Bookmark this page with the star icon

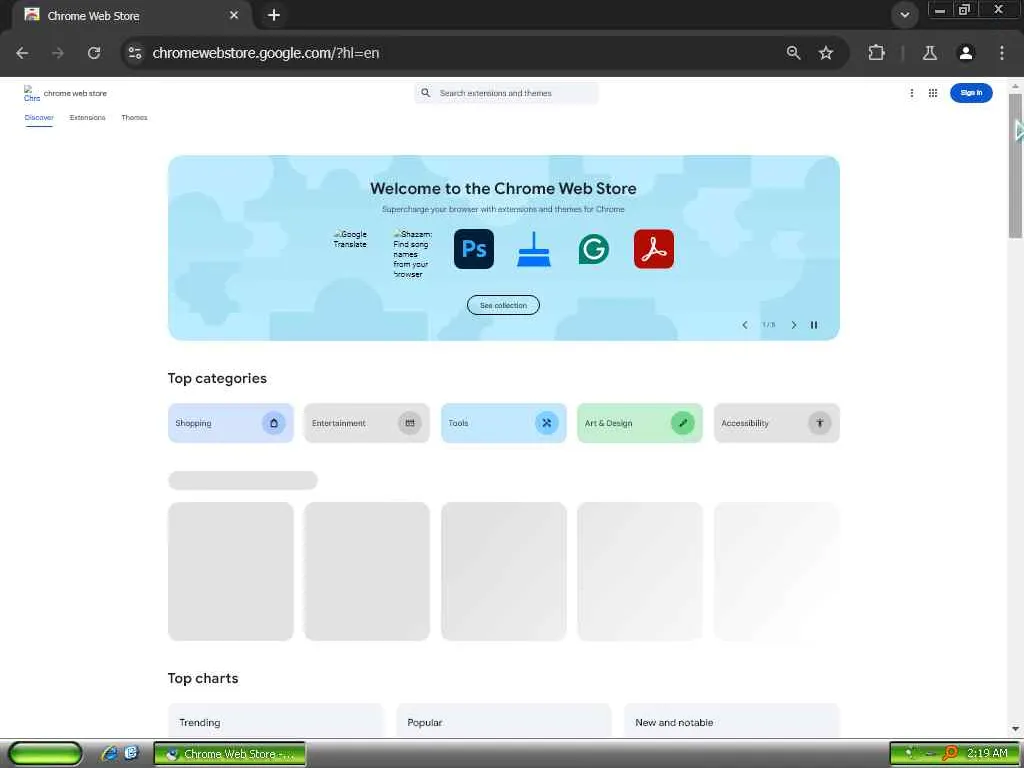click(x=826, y=53)
